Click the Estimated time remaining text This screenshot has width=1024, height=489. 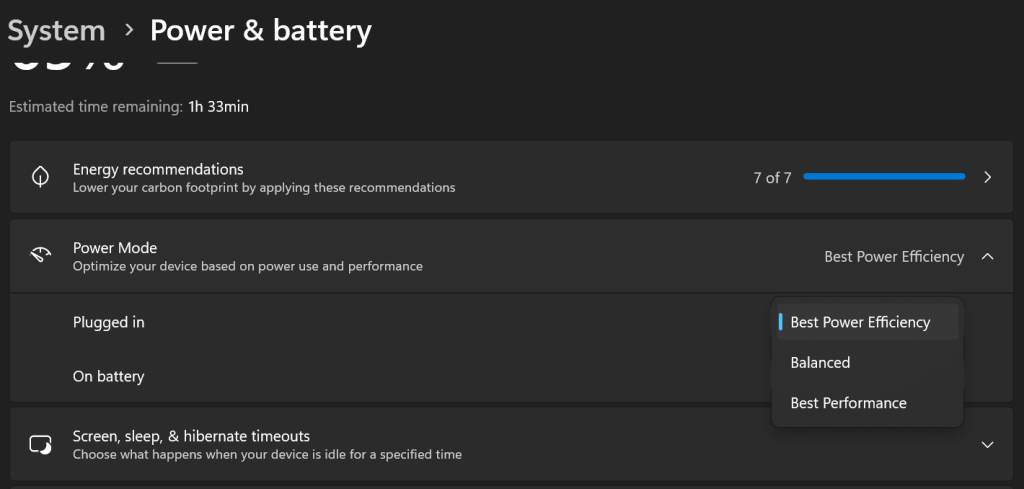pos(129,106)
